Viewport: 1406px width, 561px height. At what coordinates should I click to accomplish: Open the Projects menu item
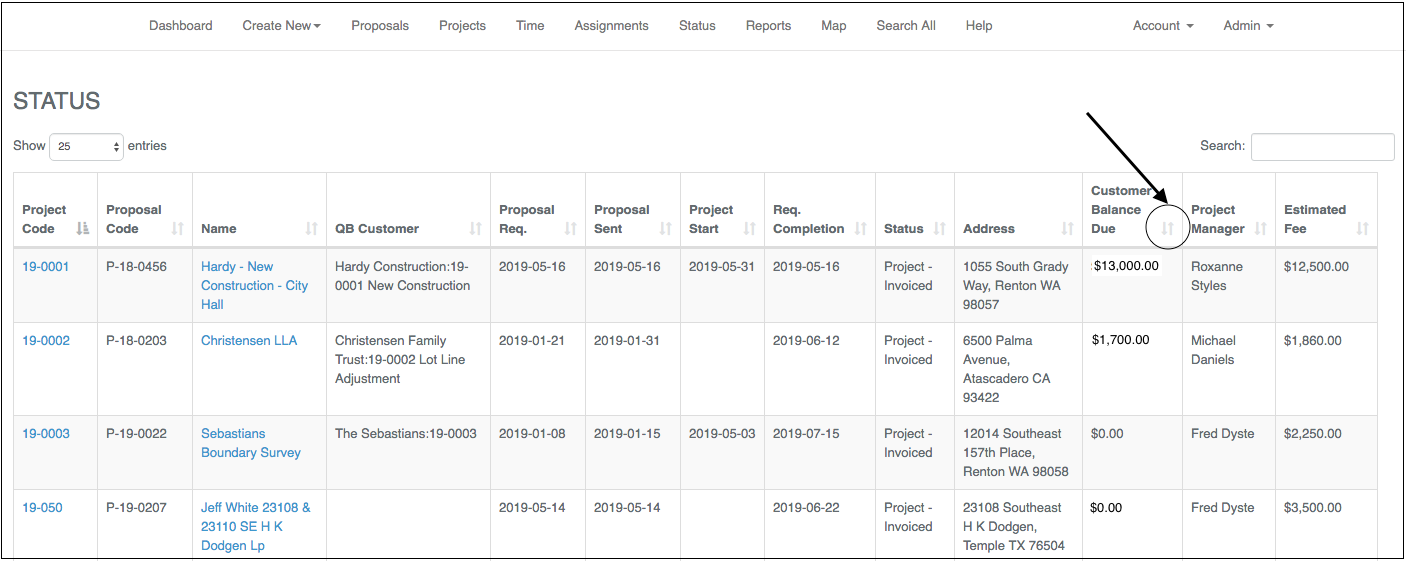pos(462,26)
